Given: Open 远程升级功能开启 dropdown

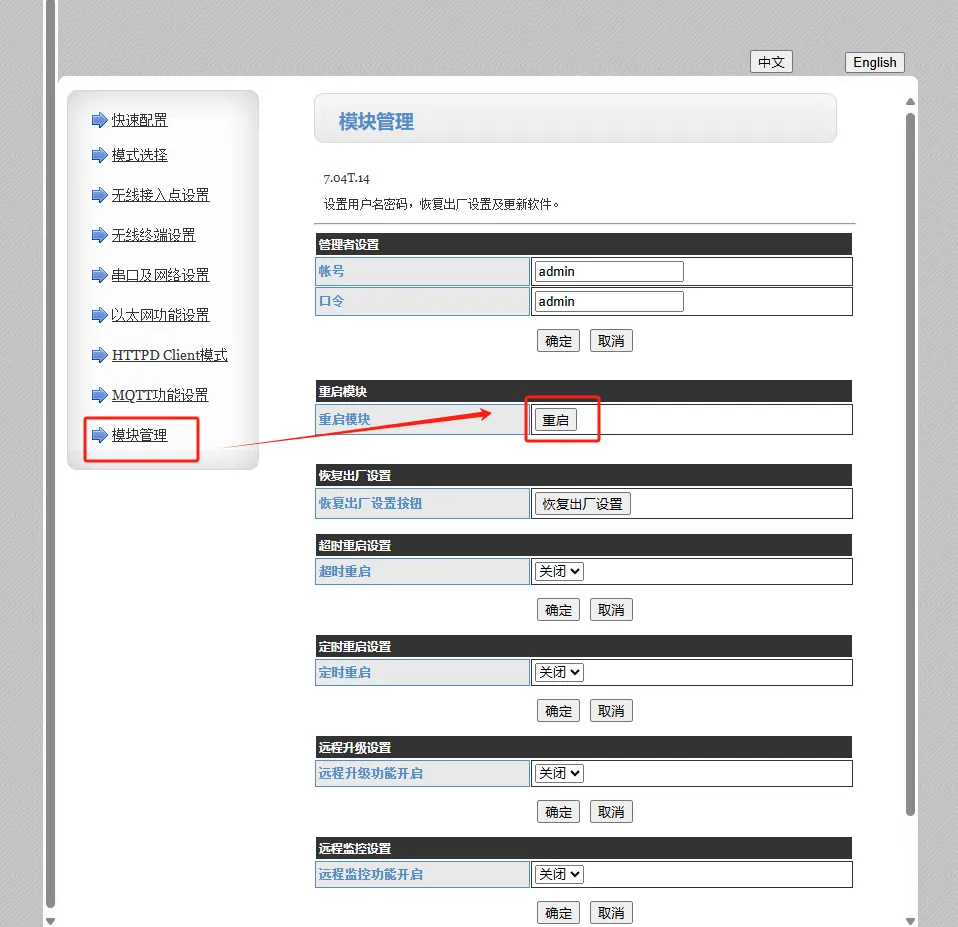Looking at the screenshot, I should pos(559,773).
